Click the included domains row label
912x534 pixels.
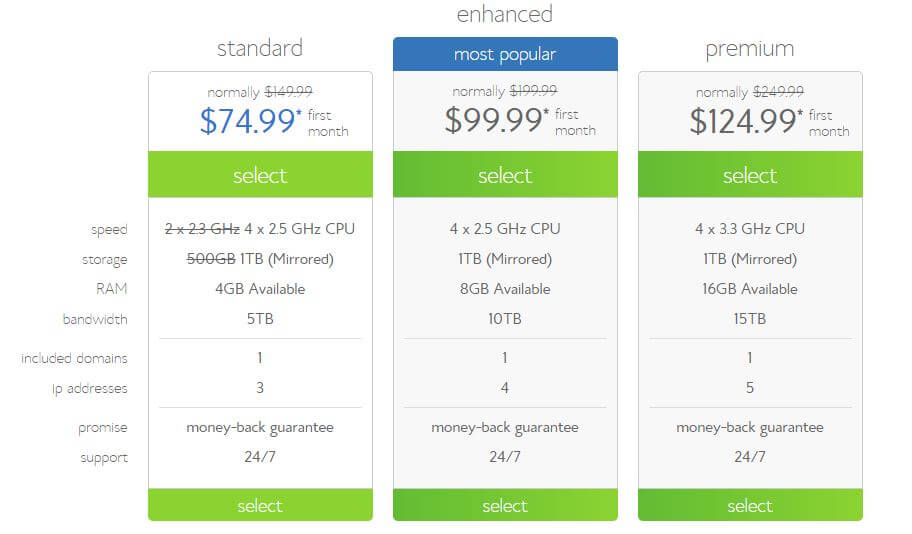tap(74, 358)
